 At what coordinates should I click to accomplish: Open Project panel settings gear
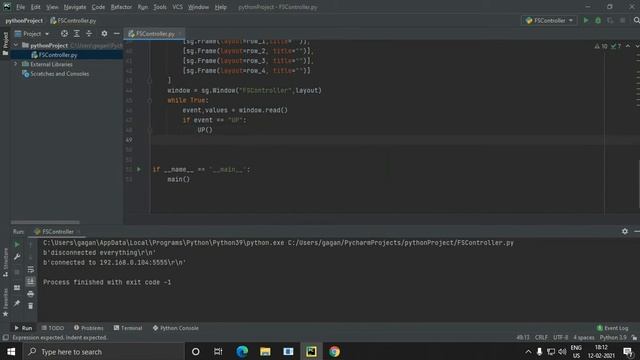pyautogui.click(x=104, y=33)
